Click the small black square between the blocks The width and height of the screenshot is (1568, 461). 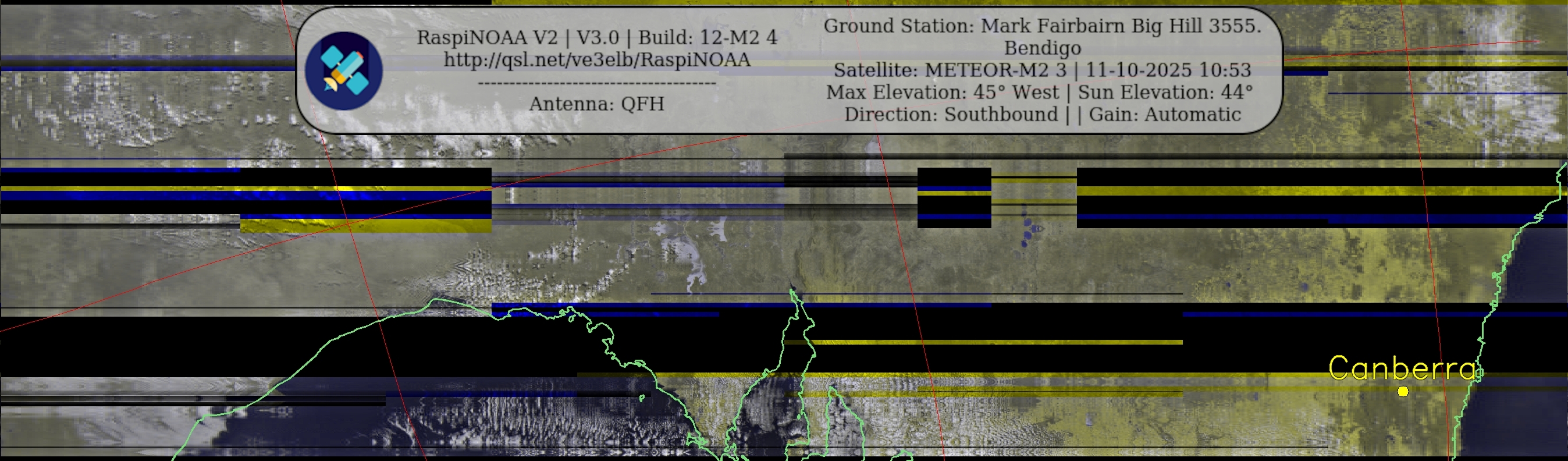point(954,197)
